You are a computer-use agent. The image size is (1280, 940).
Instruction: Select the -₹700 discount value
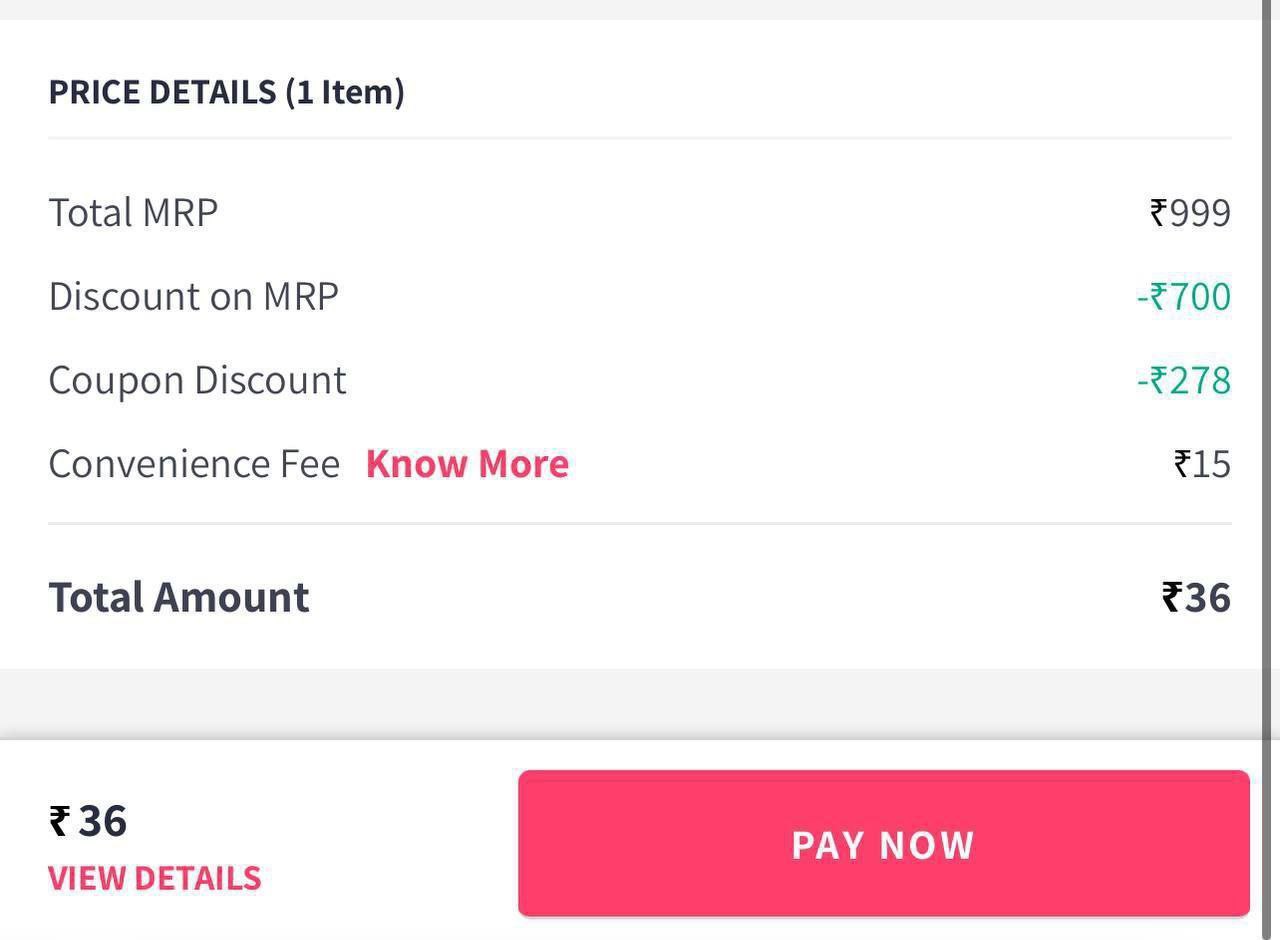[x=1183, y=296]
